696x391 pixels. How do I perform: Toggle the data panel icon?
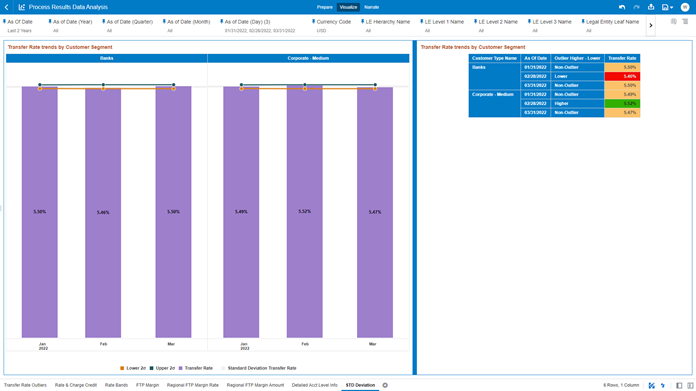coord(679,386)
